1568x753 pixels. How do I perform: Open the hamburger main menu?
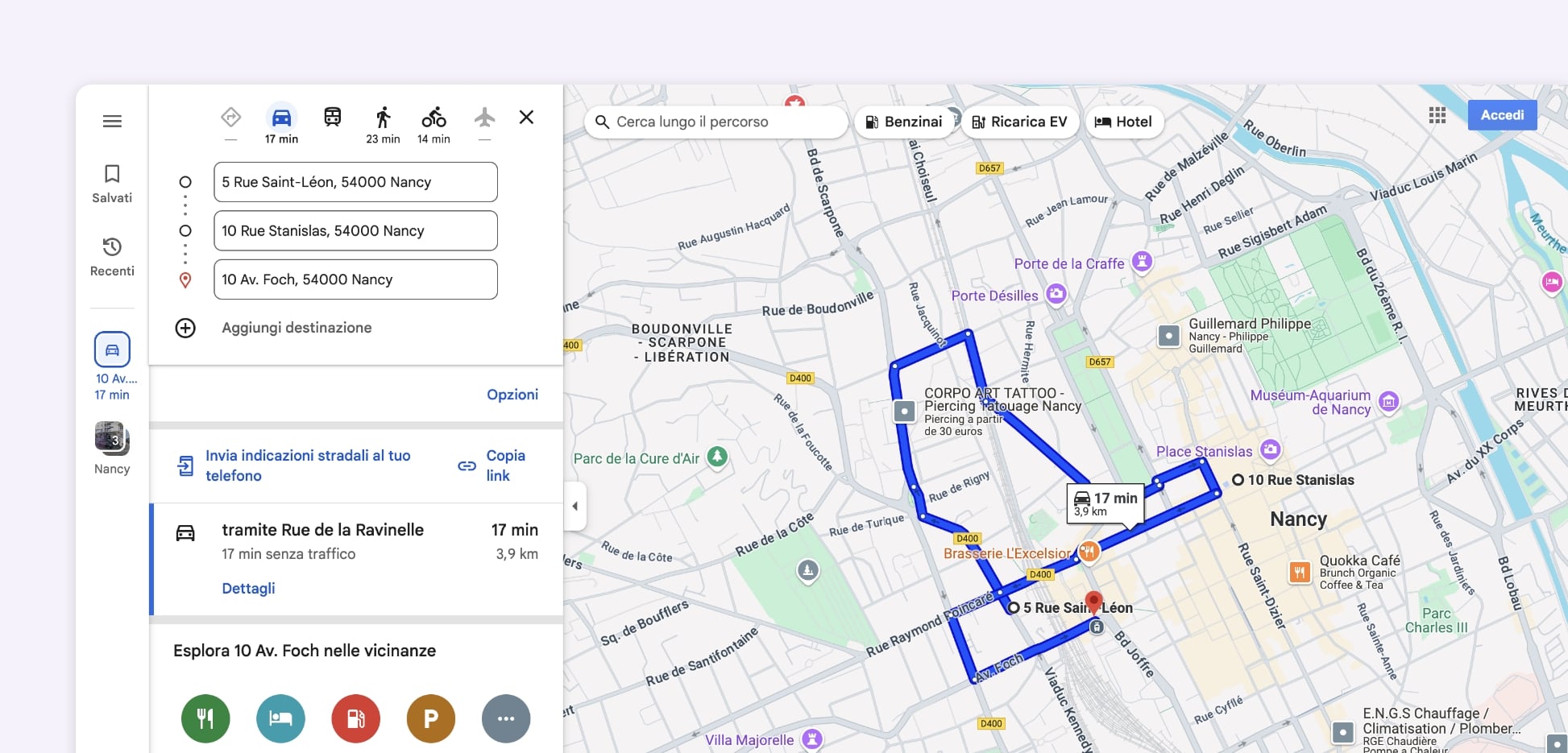pos(112,122)
